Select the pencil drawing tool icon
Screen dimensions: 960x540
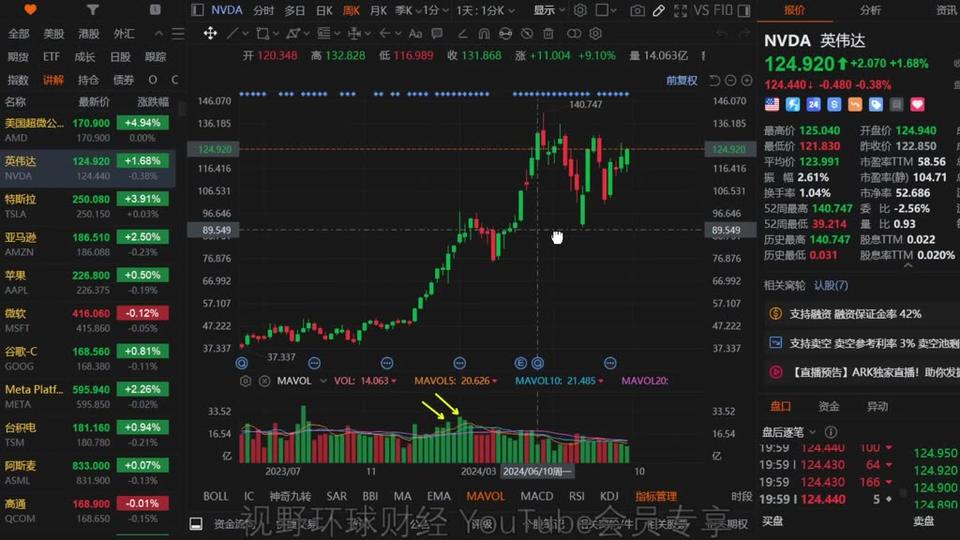(x=659, y=10)
